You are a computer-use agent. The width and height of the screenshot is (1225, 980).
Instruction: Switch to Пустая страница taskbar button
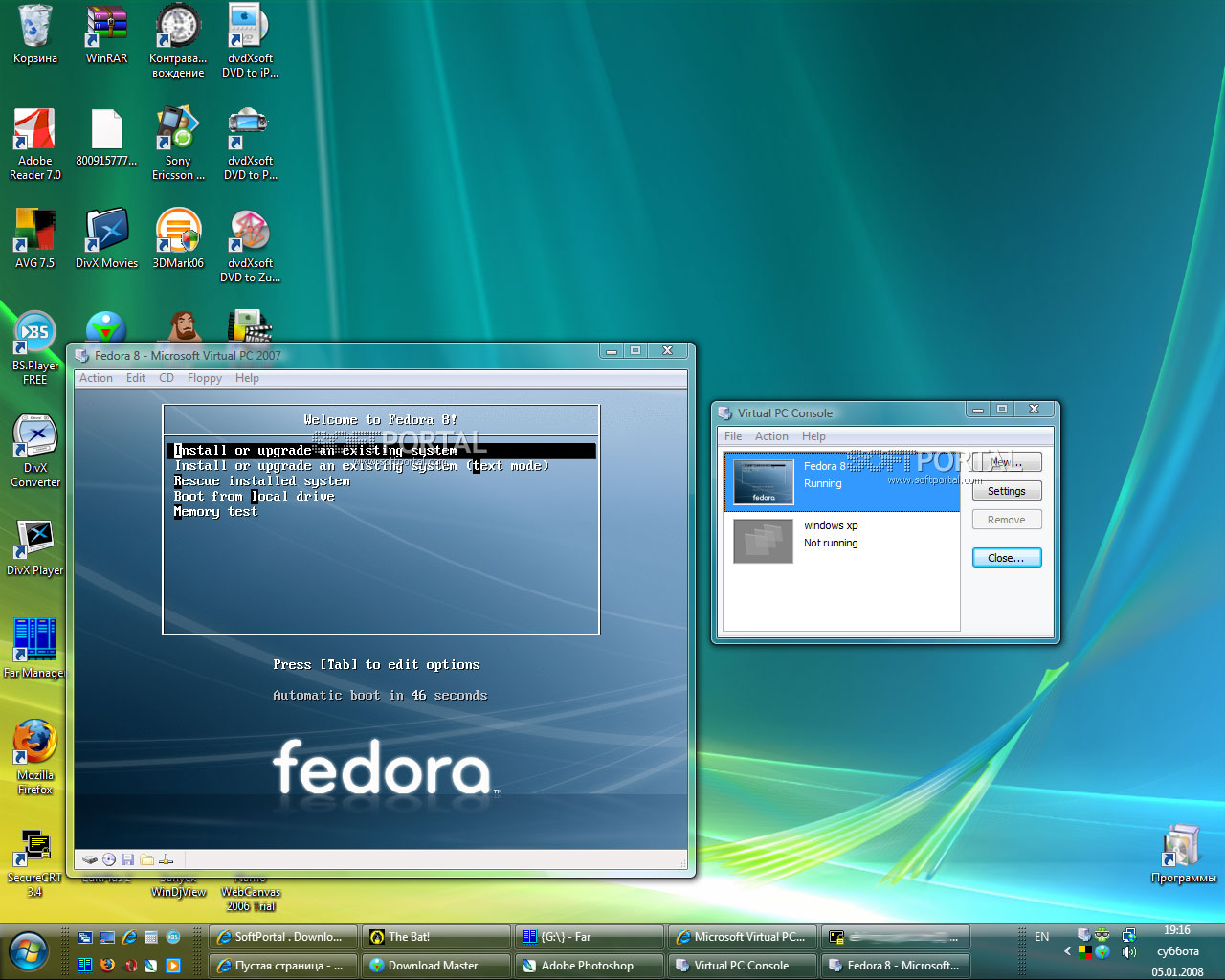click(282, 966)
